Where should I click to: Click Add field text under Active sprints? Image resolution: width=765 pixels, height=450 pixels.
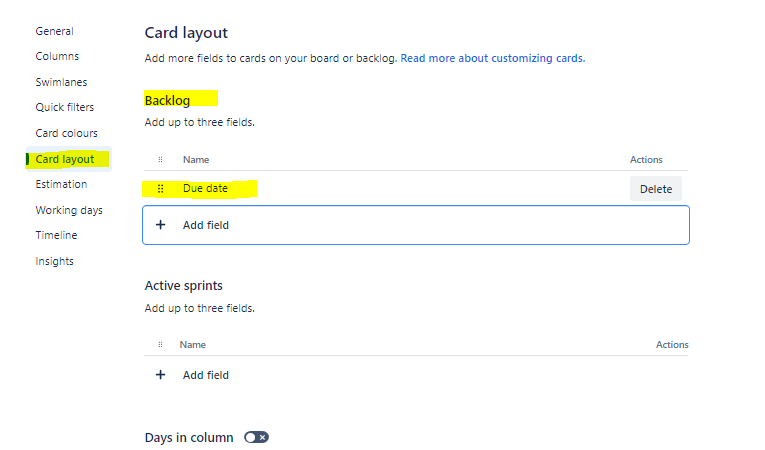point(206,375)
